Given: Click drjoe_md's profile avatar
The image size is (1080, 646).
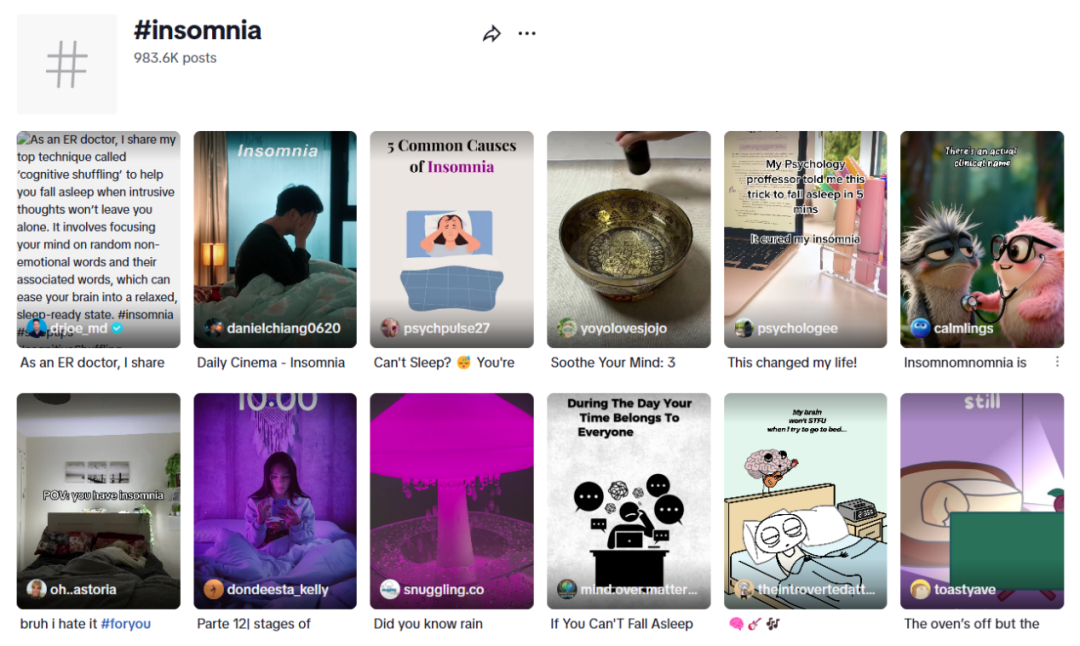Looking at the screenshot, I should tap(37, 328).
